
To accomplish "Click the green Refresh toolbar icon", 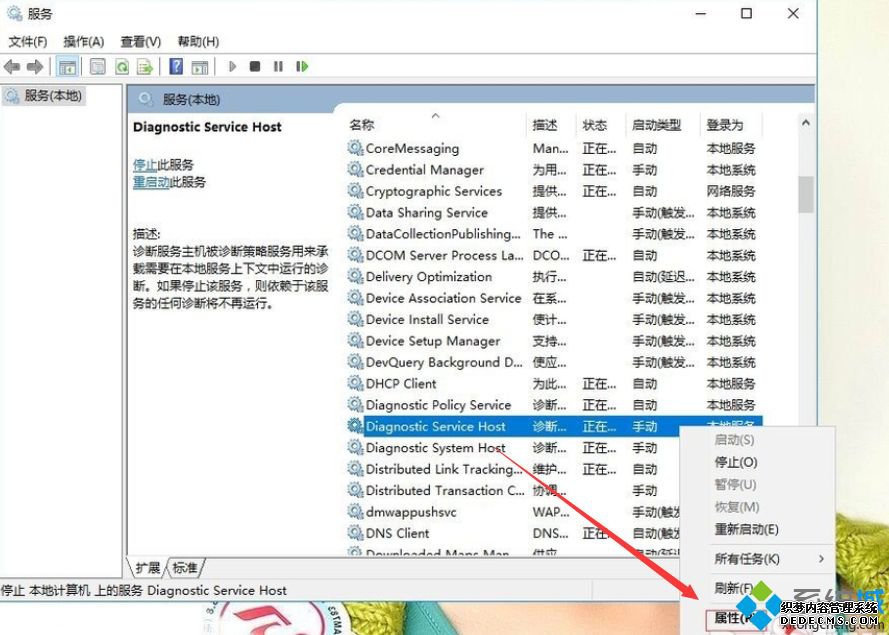I will tap(122, 67).
